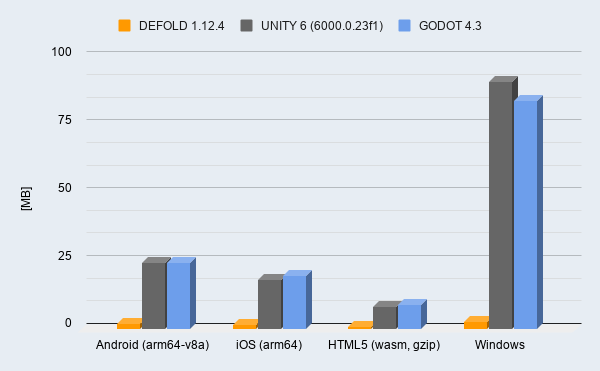
Task: Select the blue Godot bar for Windows
Action: click(x=526, y=212)
